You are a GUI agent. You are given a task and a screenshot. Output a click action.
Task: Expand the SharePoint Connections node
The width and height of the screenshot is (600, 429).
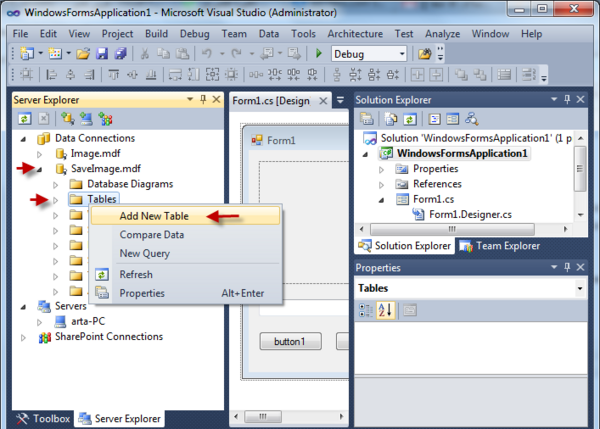tap(23, 338)
